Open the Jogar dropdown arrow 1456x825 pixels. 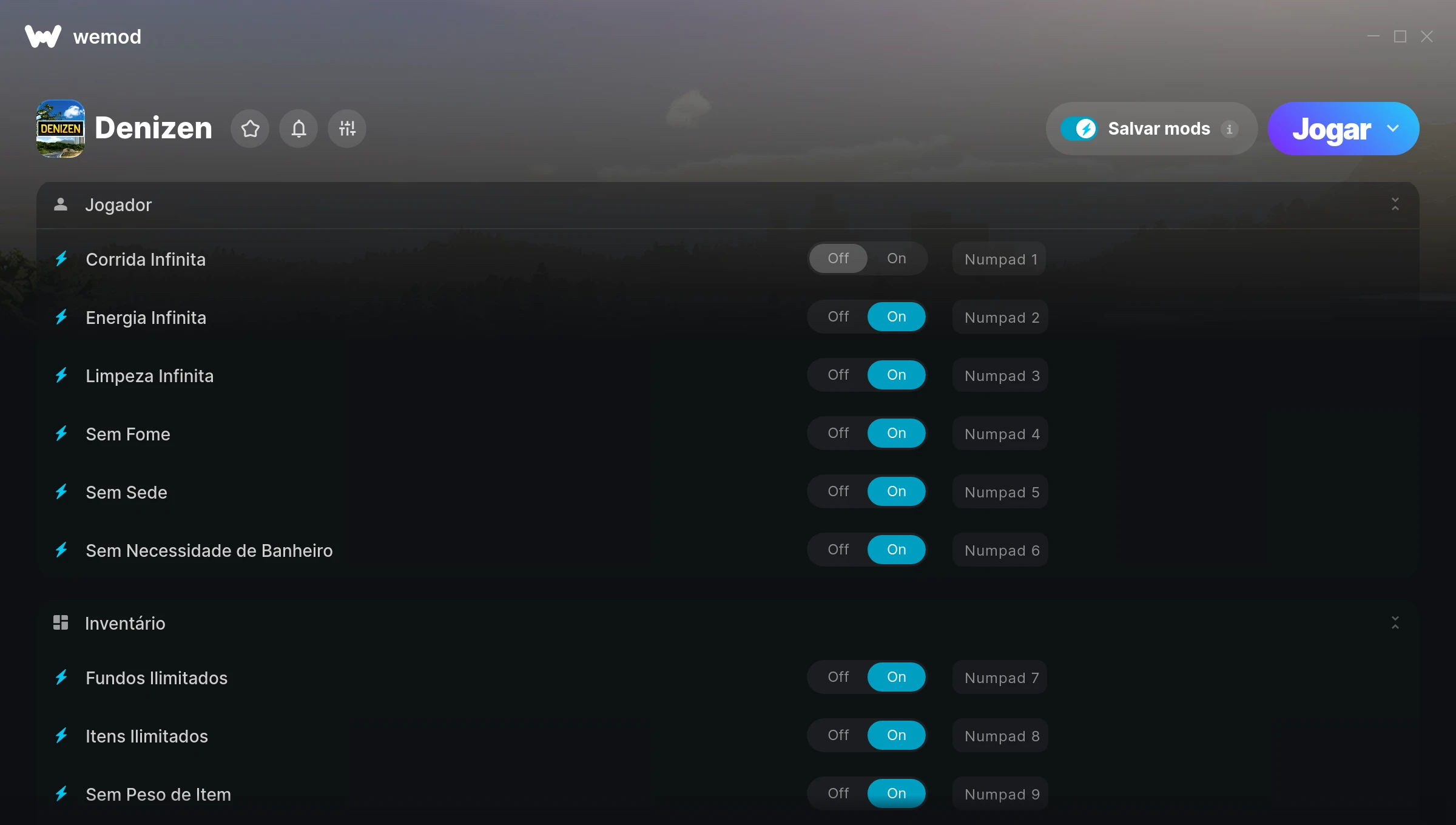pos(1393,129)
